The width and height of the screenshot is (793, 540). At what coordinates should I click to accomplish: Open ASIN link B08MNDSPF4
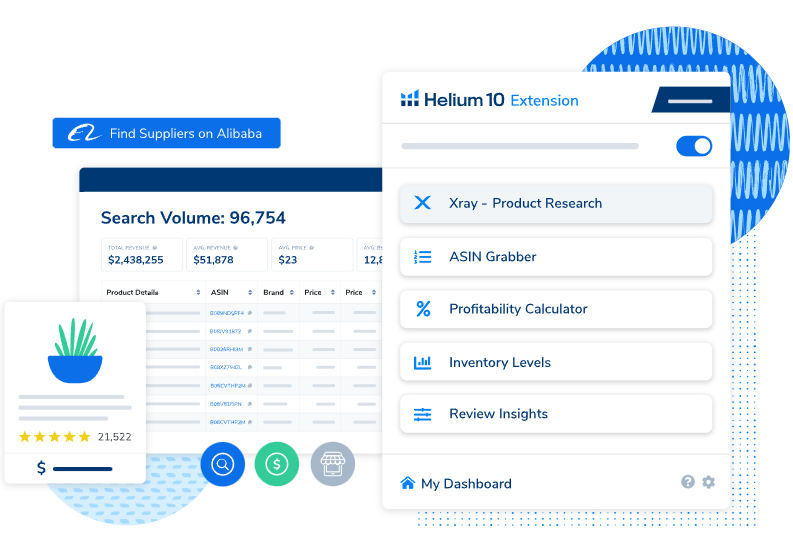coord(227,313)
